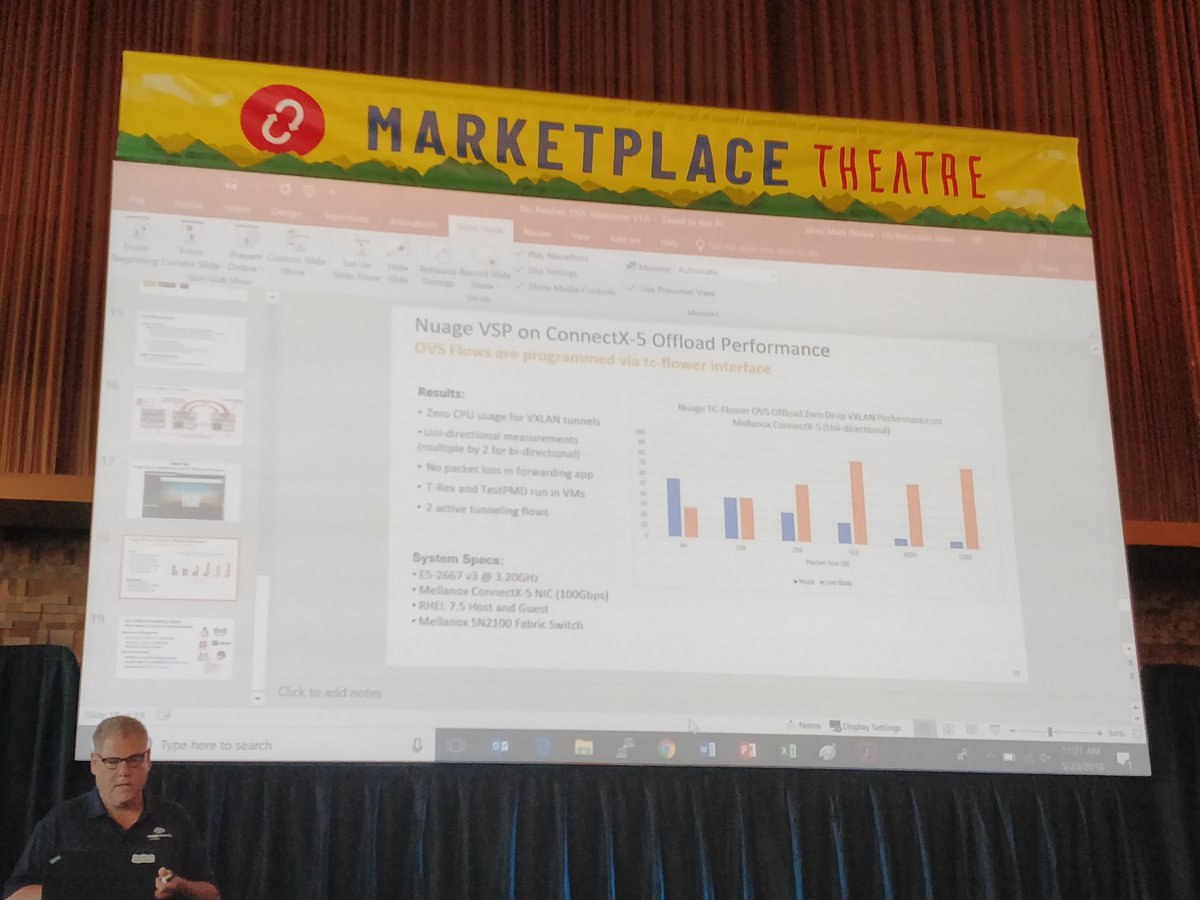The width and height of the screenshot is (1200, 900).
Task: Click Notes in the status bar
Action: click(x=803, y=726)
